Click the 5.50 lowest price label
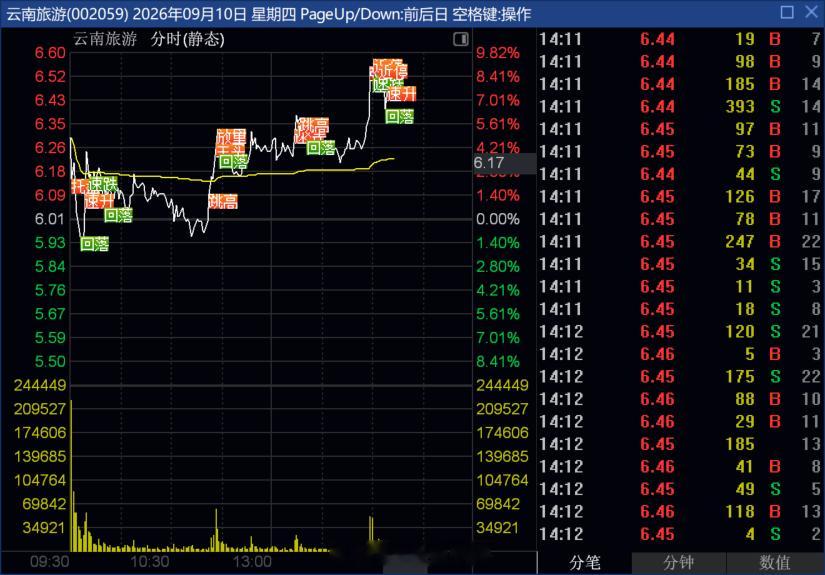The width and height of the screenshot is (825, 575). pos(50,361)
